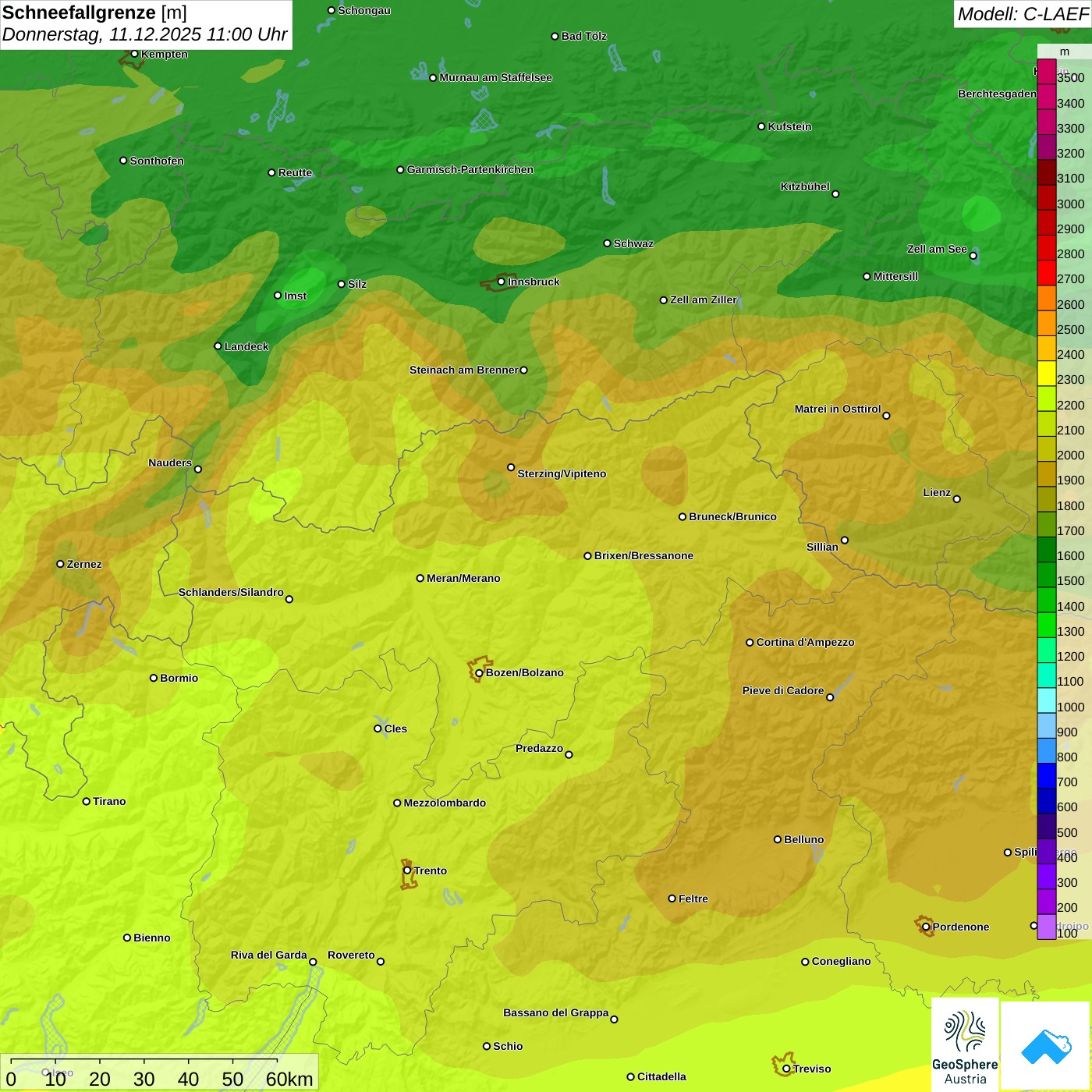Click the Pieve di Cadore label
The height and width of the screenshot is (1092, 1092).
pos(783,690)
